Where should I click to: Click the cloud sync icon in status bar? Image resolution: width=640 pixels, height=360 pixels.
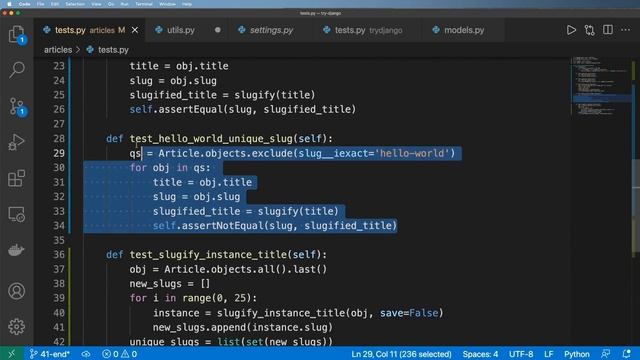(86, 354)
